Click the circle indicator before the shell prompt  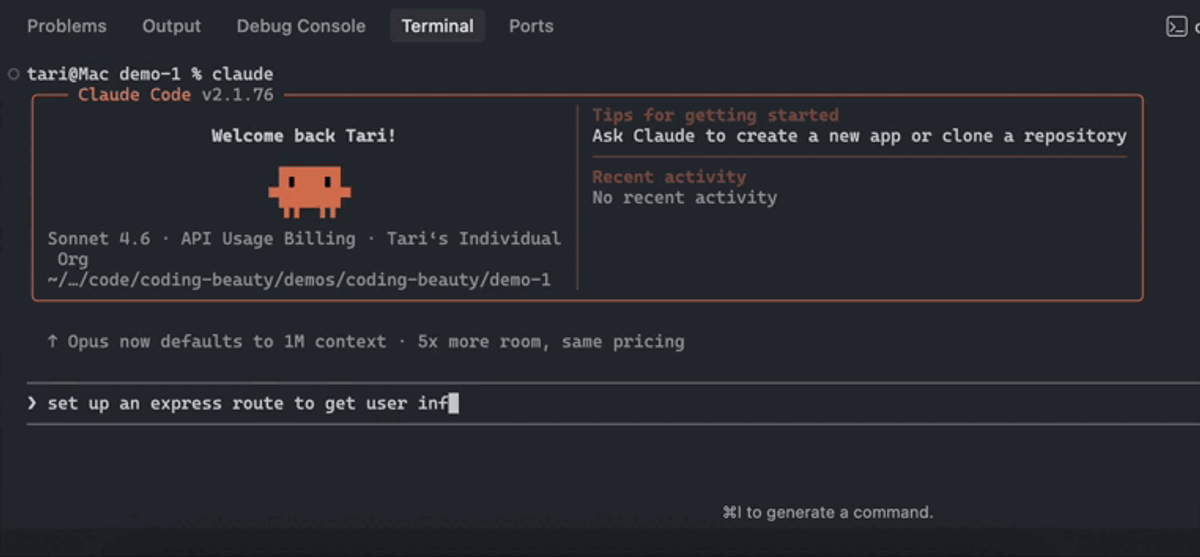coord(13,74)
